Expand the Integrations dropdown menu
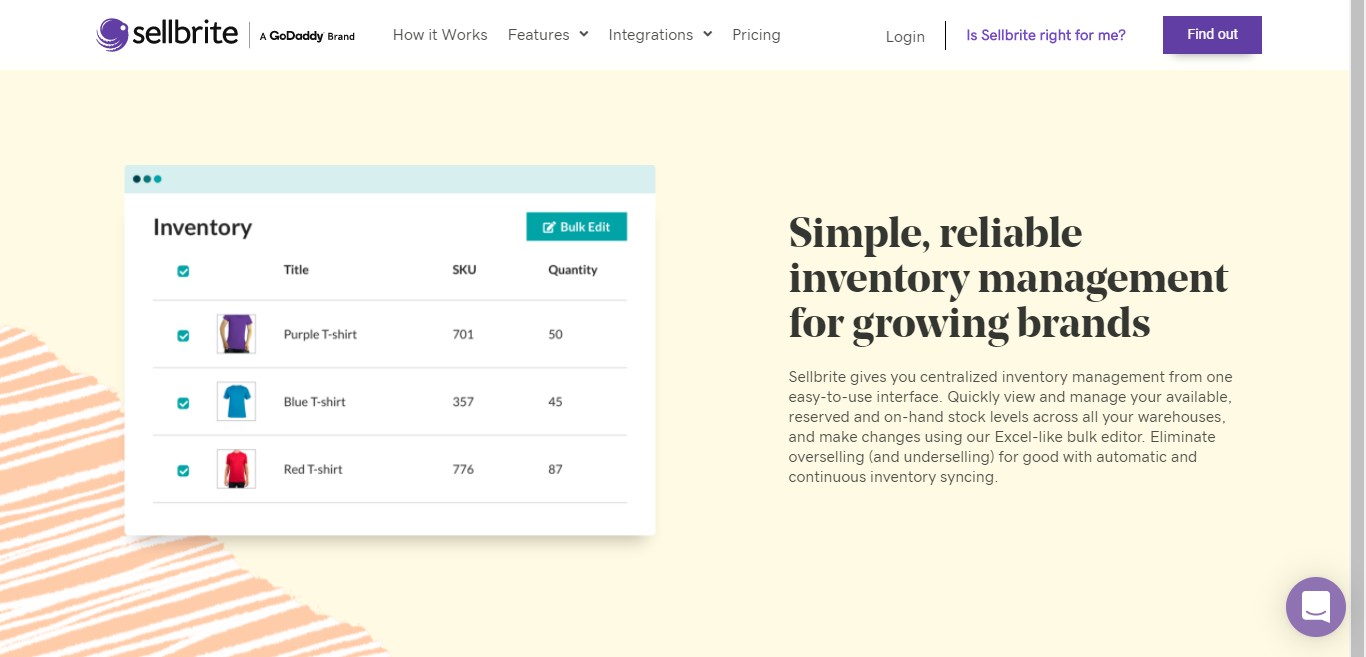 pyautogui.click(x=660, y=35)
